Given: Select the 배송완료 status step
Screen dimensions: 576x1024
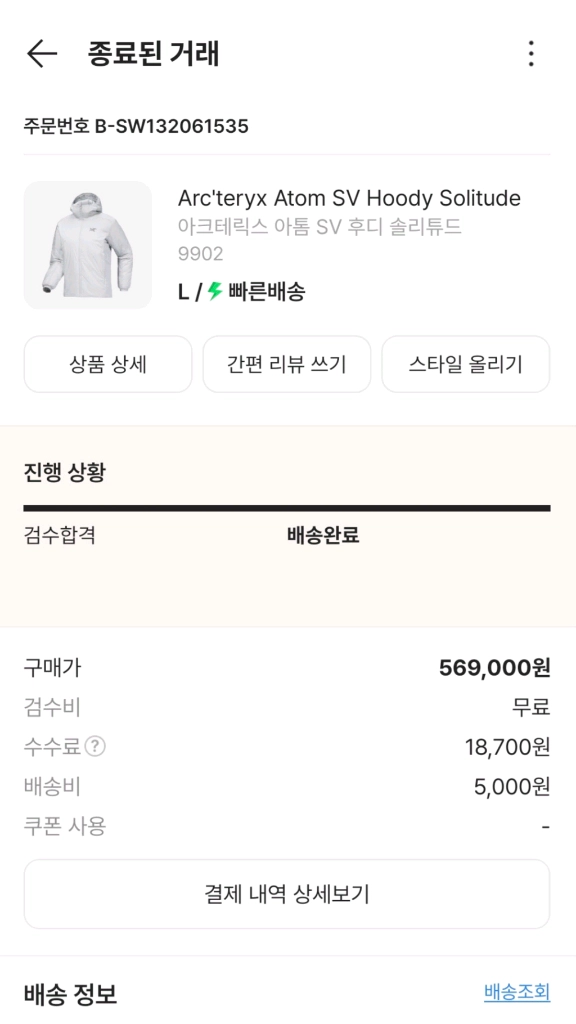Looking at the screenshot, I should 323,536.
